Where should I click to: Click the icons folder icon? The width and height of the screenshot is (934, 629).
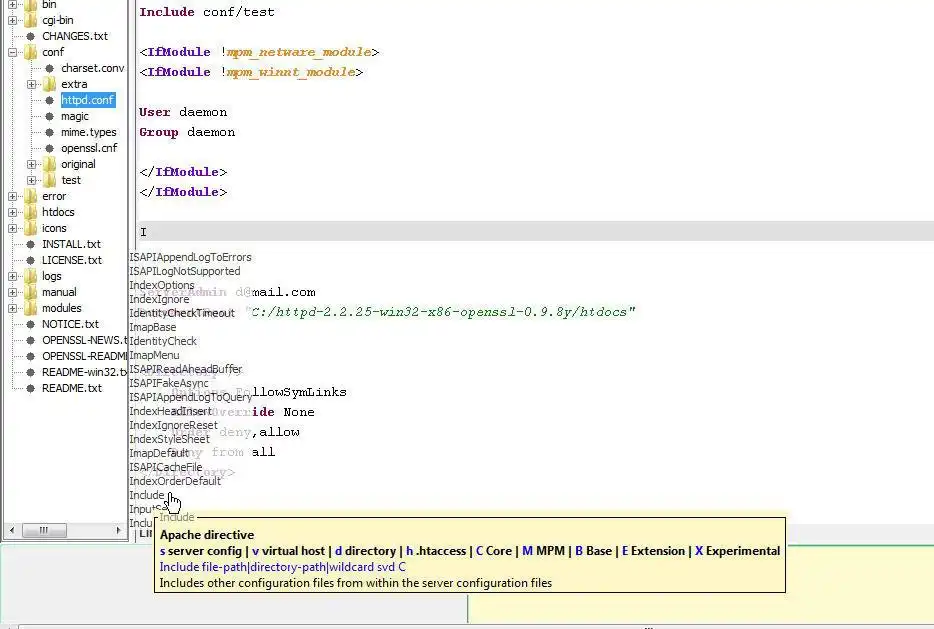pyautogui.click(x=30, y=228)
